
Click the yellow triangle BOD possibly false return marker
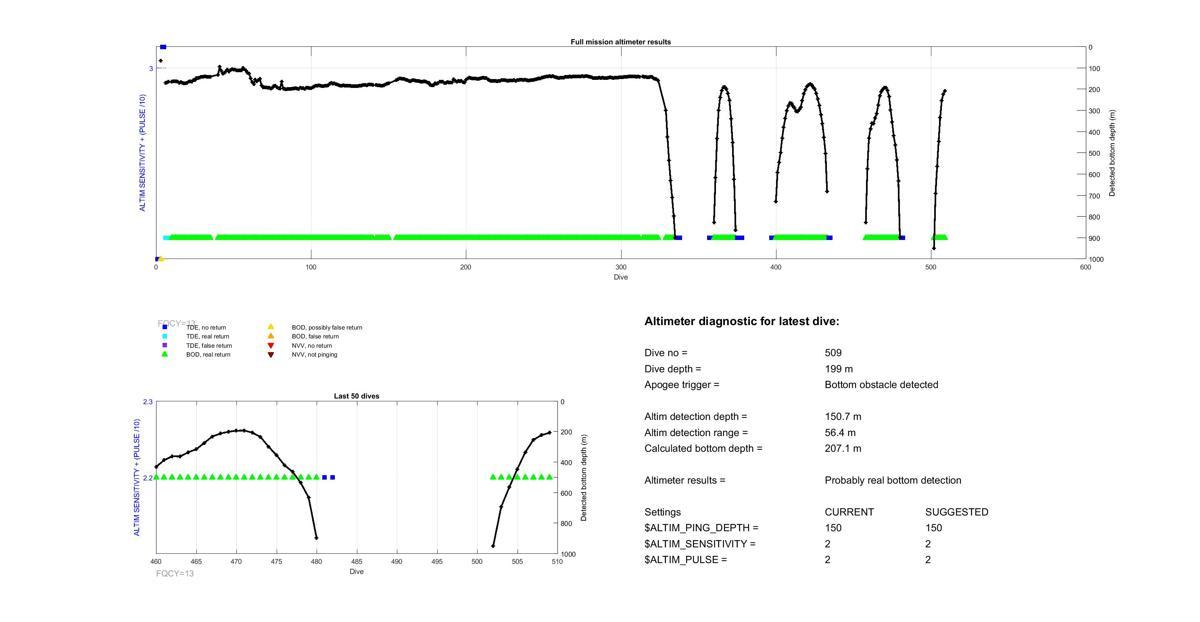[x=270, y=327]
